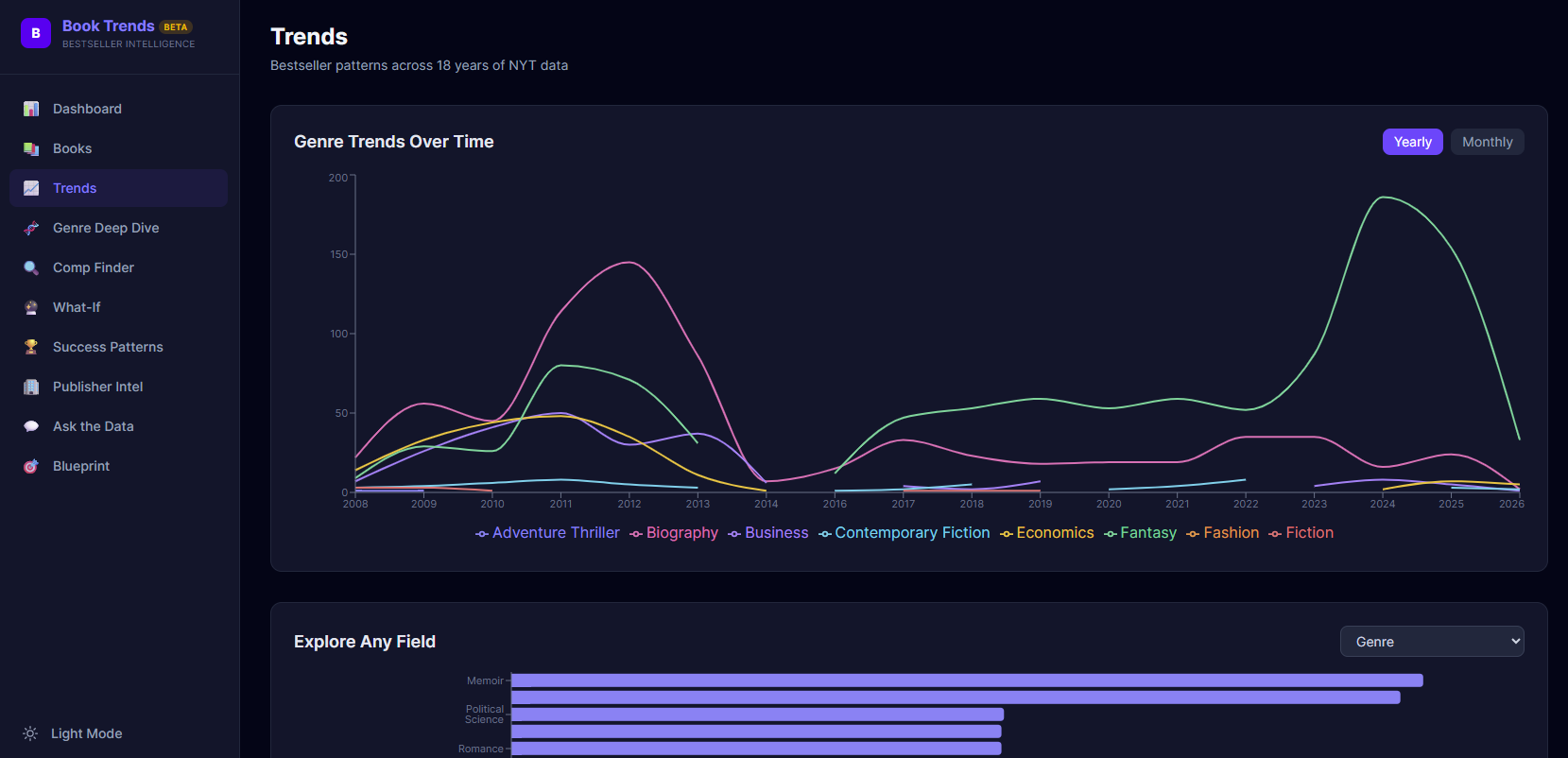Click the Political Science bar

[757, 715]
